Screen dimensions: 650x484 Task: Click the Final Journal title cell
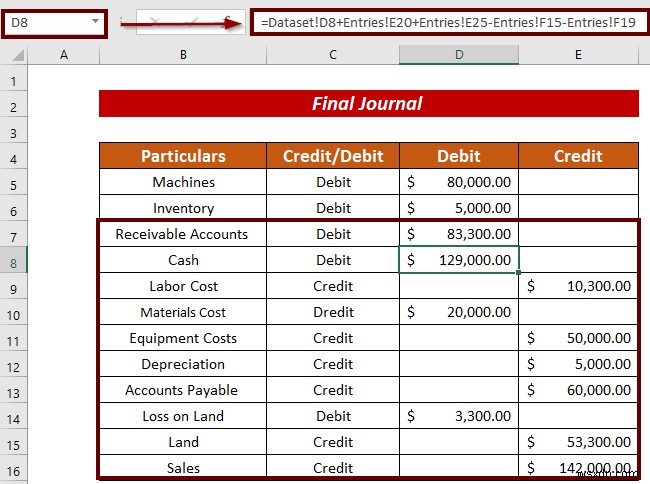[x=369, y=104]
